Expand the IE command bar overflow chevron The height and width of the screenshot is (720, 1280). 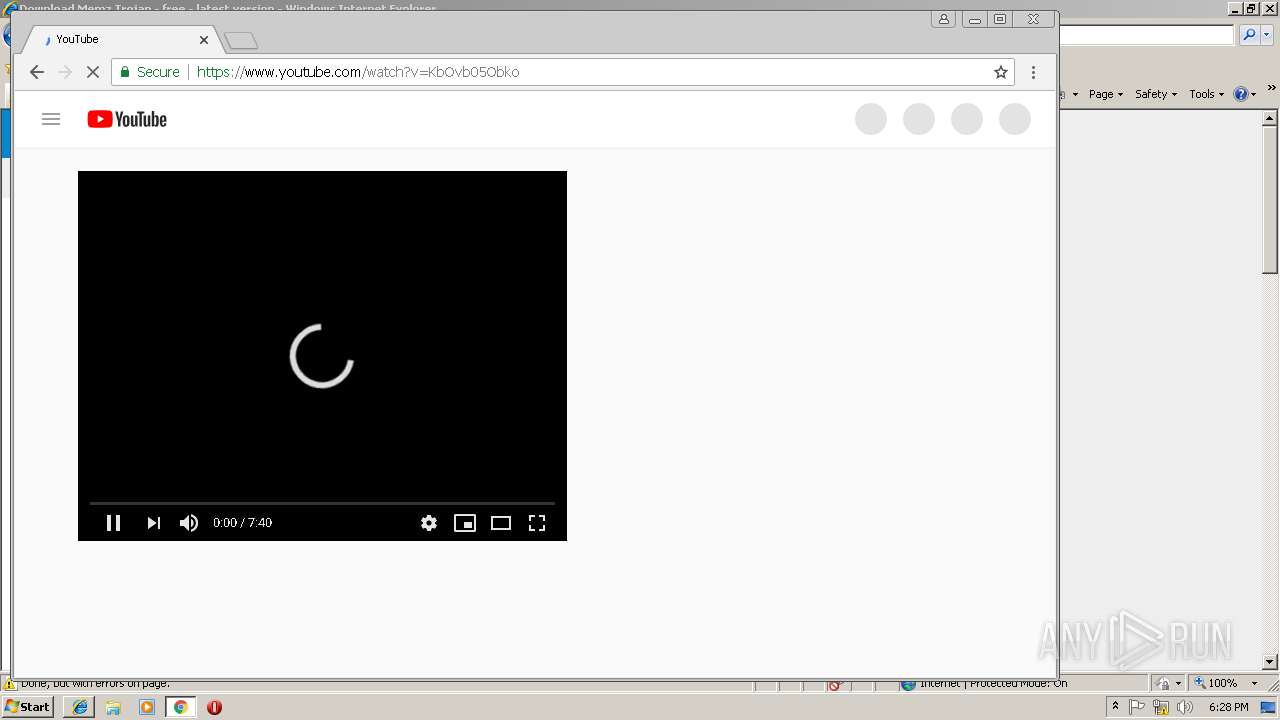(1271, 89)
